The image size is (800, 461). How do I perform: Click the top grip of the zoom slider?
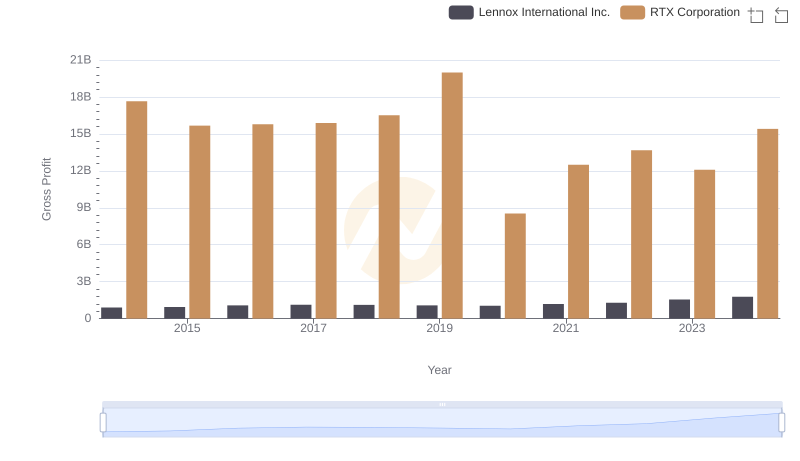[442, 404]
